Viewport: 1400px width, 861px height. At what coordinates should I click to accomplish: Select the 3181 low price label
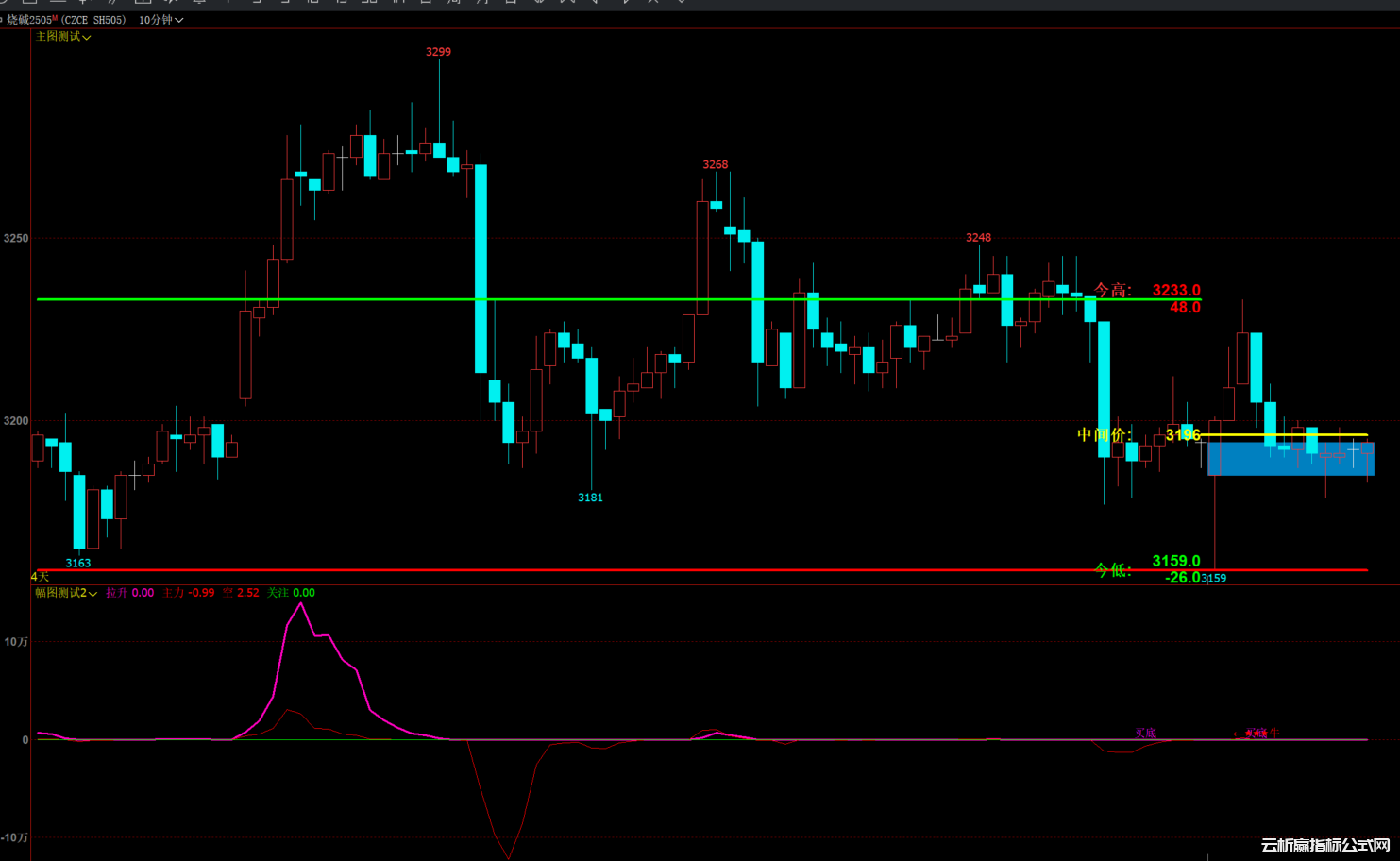click(590, 498)
